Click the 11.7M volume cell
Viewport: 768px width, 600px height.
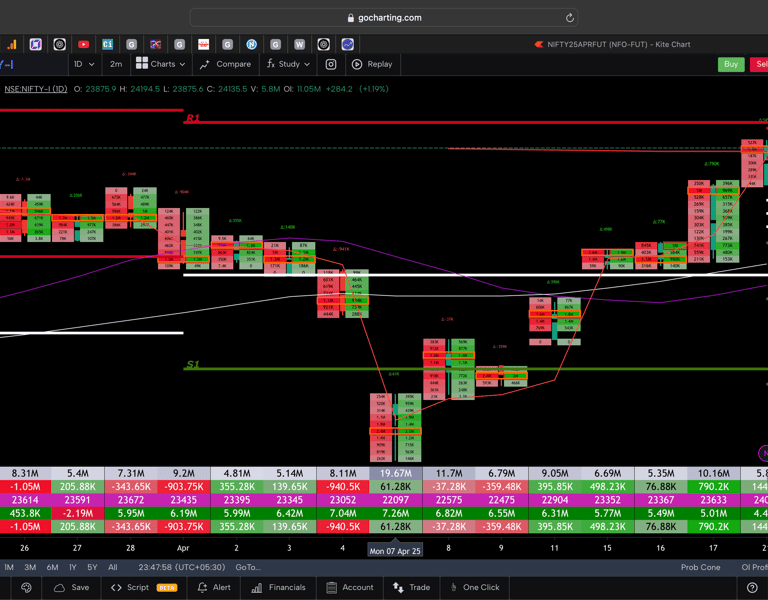[449, 474]
